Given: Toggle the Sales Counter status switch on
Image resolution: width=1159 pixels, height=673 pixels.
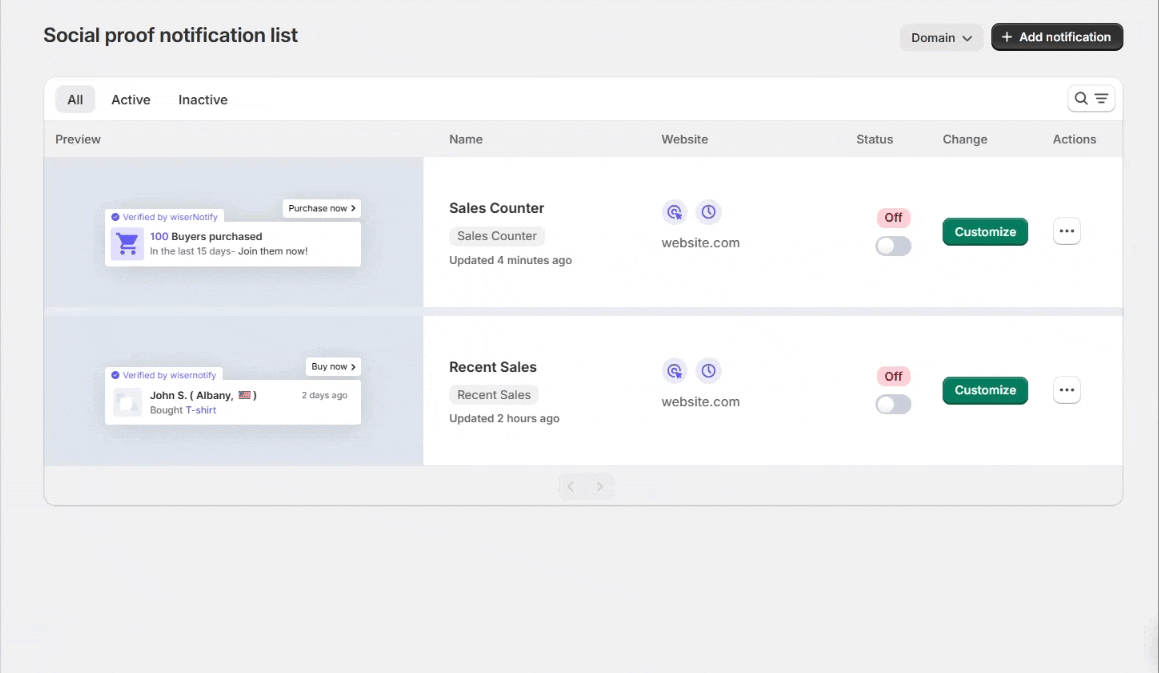Looking at the screenshot, I should pyautogui.click(x=893, y=246).
